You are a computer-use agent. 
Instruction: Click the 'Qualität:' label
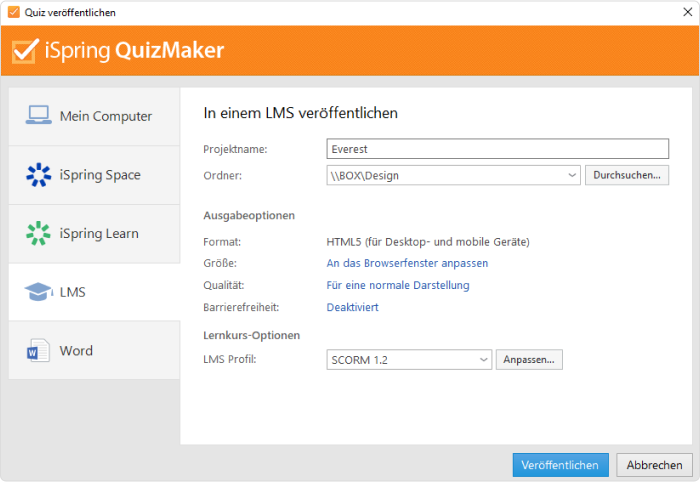click(x=224, y=286)
